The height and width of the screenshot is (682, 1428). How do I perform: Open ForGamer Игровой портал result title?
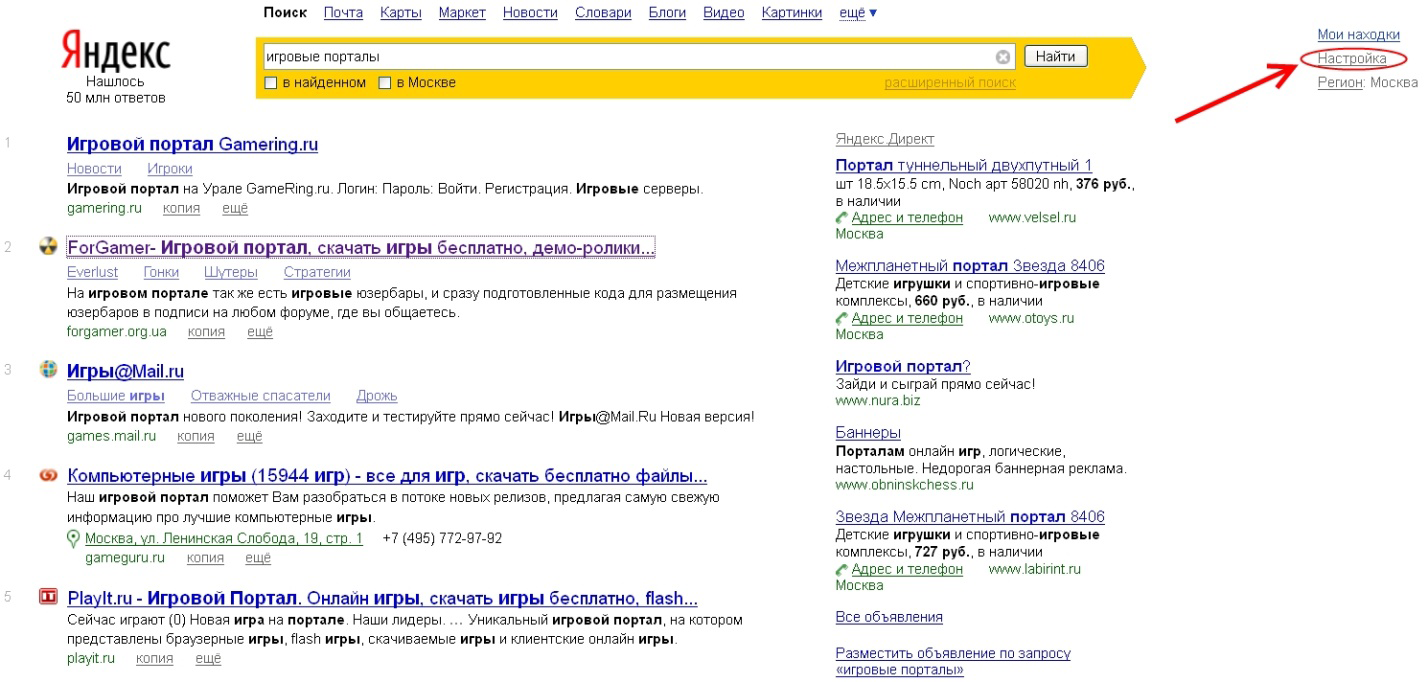click(x=361, y=247)
